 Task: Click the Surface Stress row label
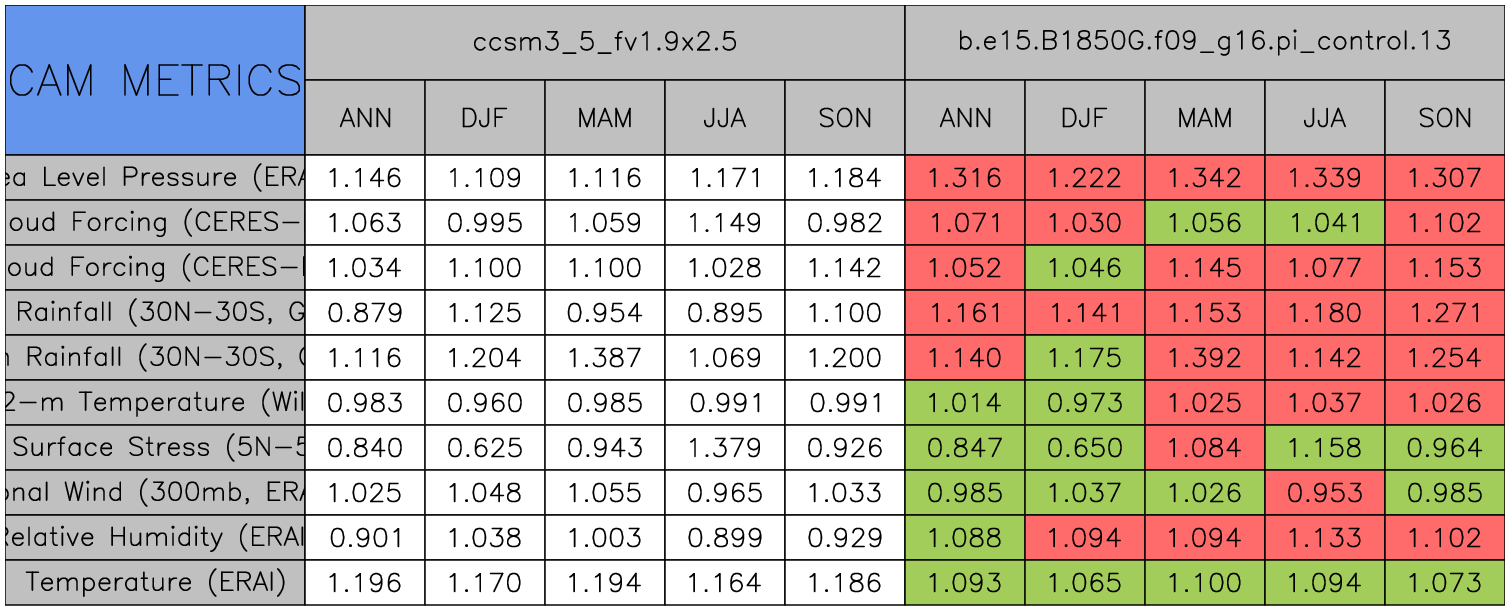(x=154, y=447)
